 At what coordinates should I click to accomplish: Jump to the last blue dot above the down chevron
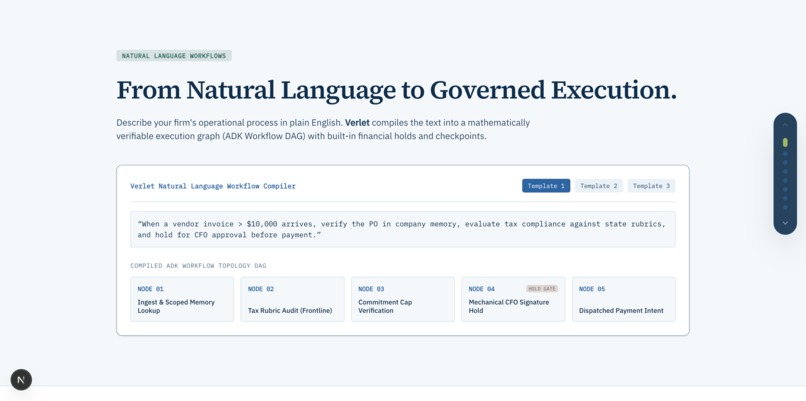(785, 208)
